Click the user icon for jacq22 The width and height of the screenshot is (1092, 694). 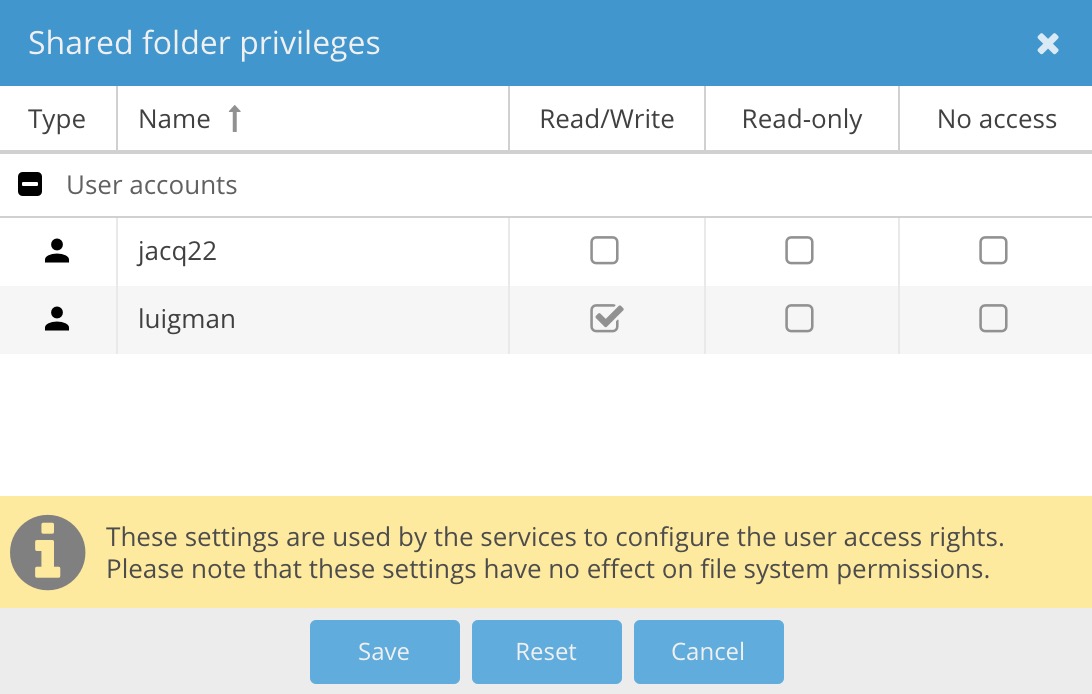point(57,251)
